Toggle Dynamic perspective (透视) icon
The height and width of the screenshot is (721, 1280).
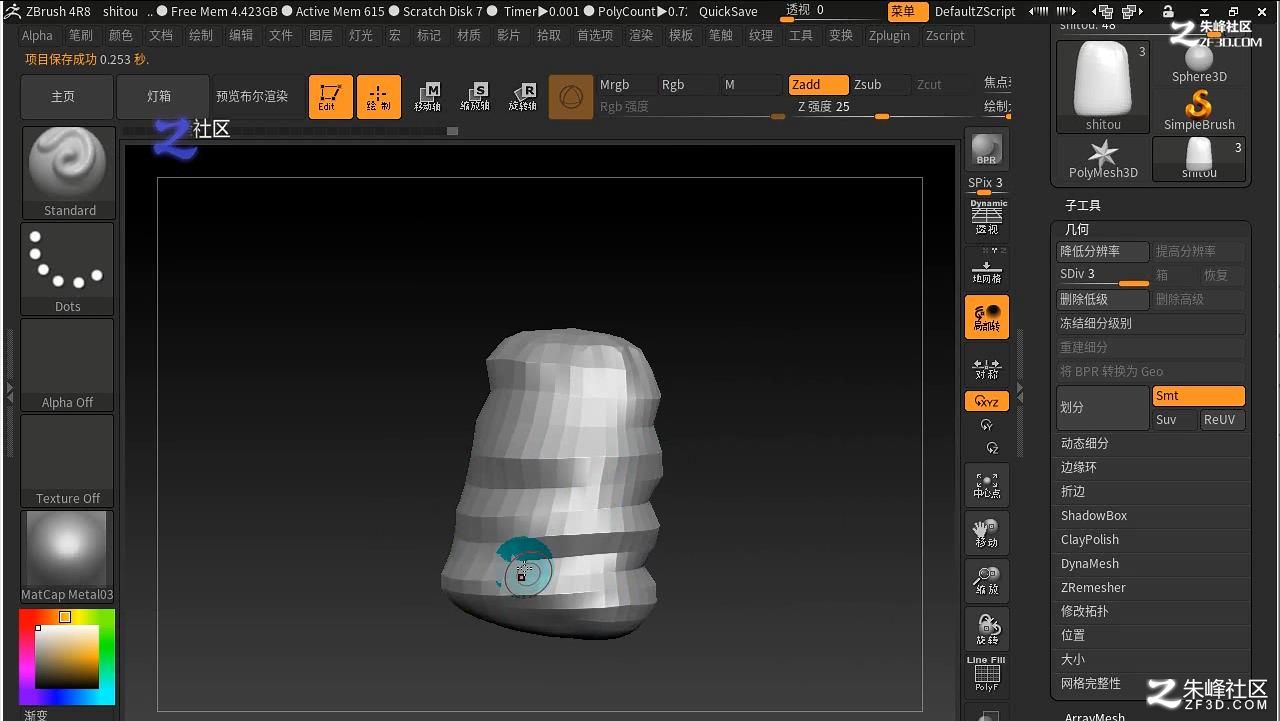(987, 217)
